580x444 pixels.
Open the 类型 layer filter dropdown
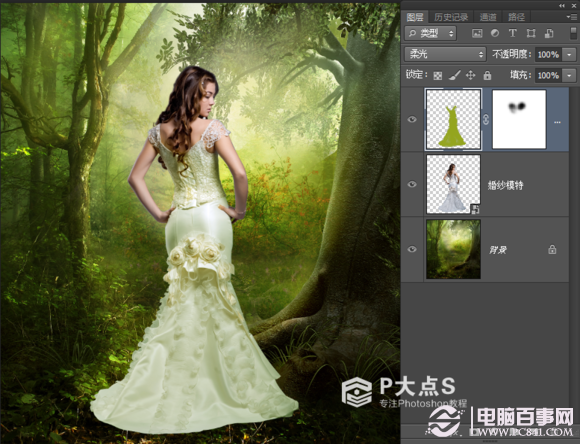click(431, 33)
